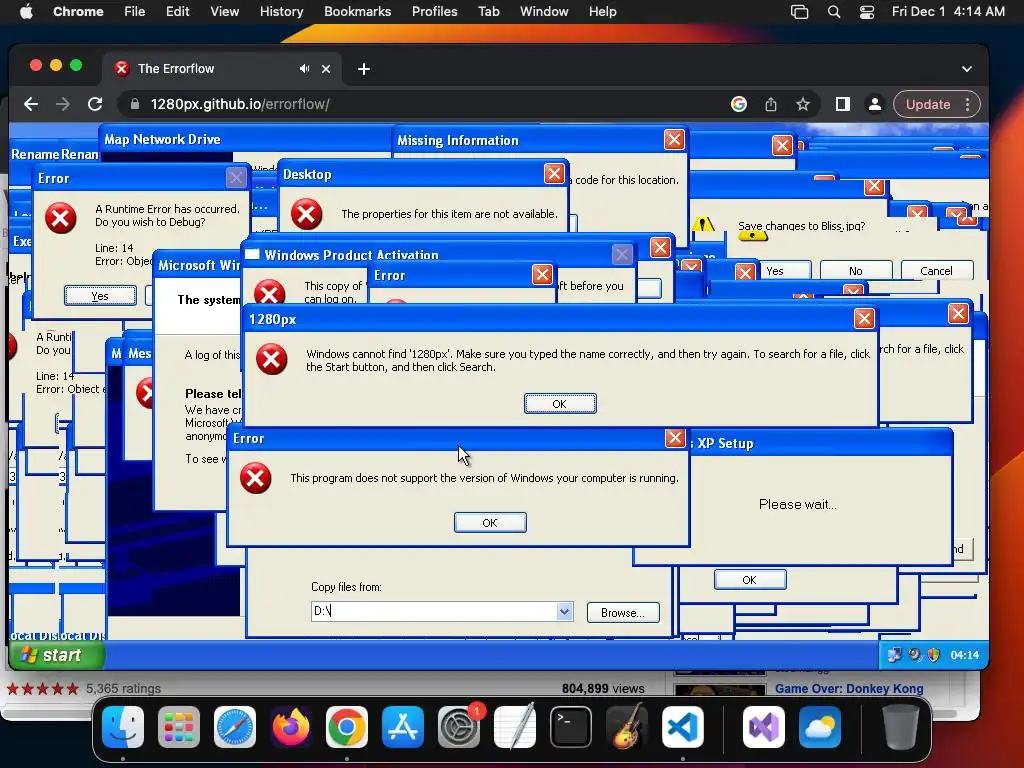Open Safari from the Dock

[234, 727]
